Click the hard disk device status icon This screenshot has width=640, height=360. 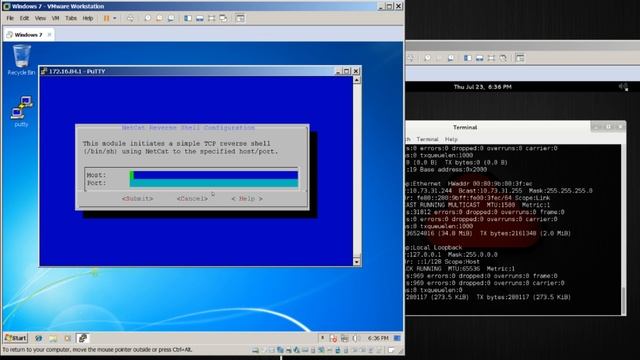tap(255, 350)
